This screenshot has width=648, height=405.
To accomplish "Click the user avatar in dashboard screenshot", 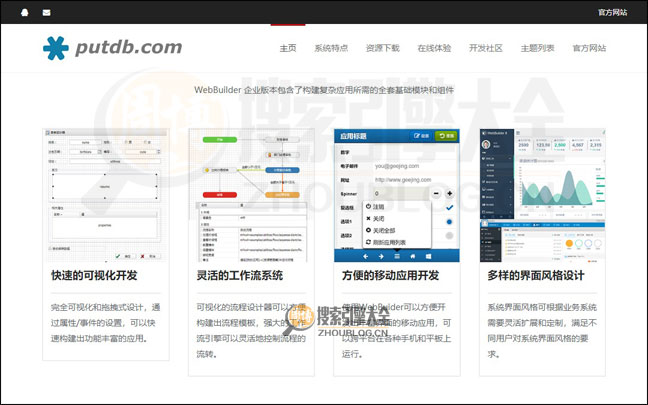I will pyautogui.click(x=486, y=144).
